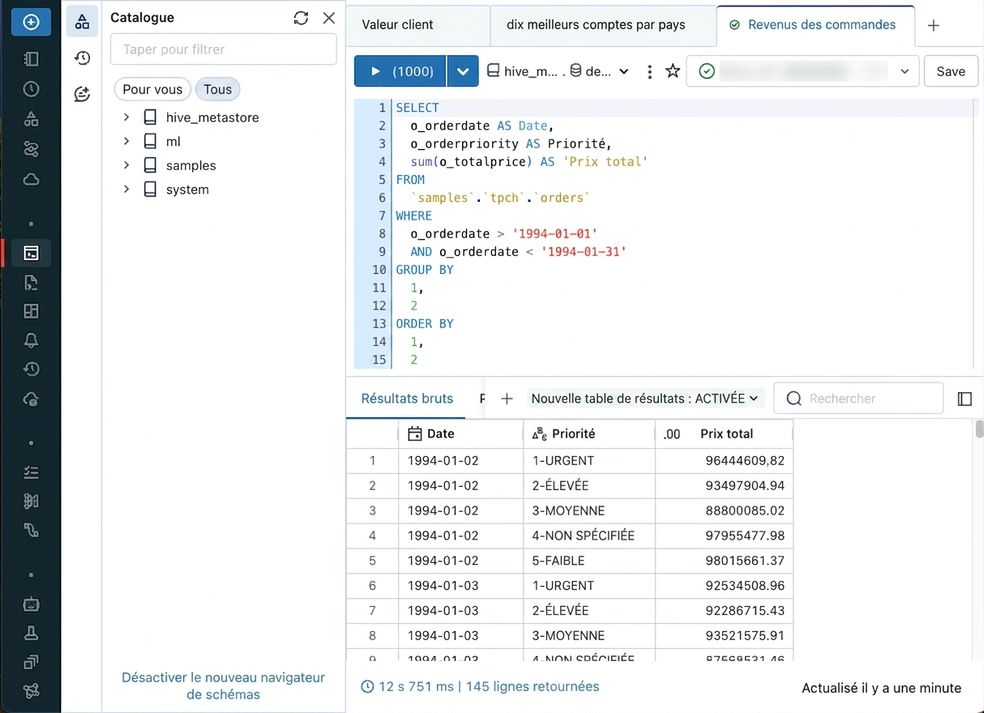Open Data Ingestion icon in sidebar
Screen dimensions: 984x713
[x=31, y=501]
